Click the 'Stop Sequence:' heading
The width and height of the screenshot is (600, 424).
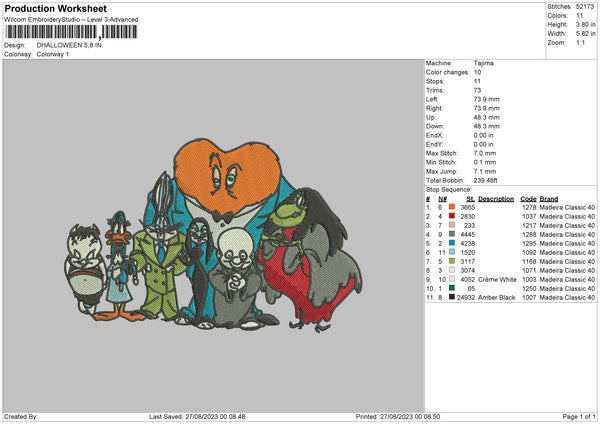(x=449, y=190)
